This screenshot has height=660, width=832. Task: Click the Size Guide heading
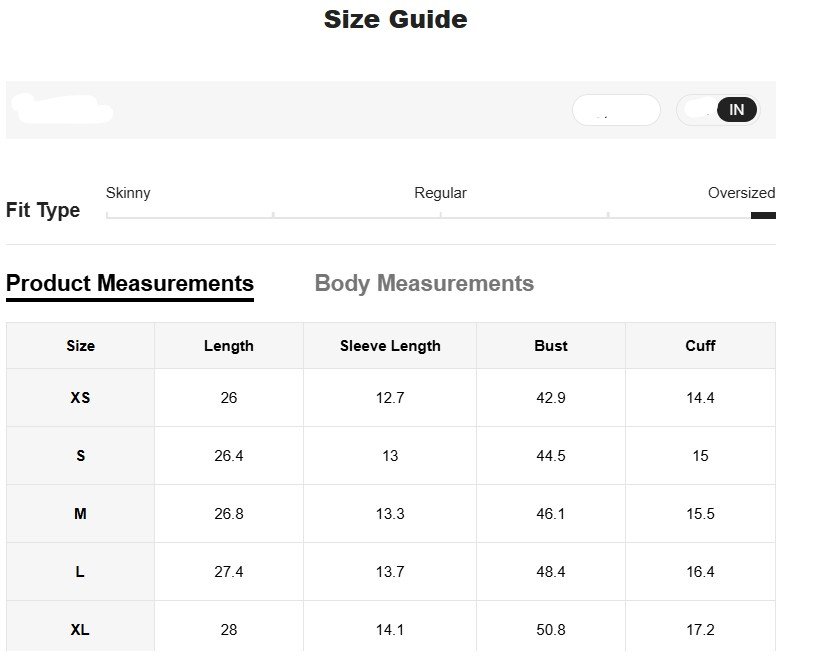point(395,19)
